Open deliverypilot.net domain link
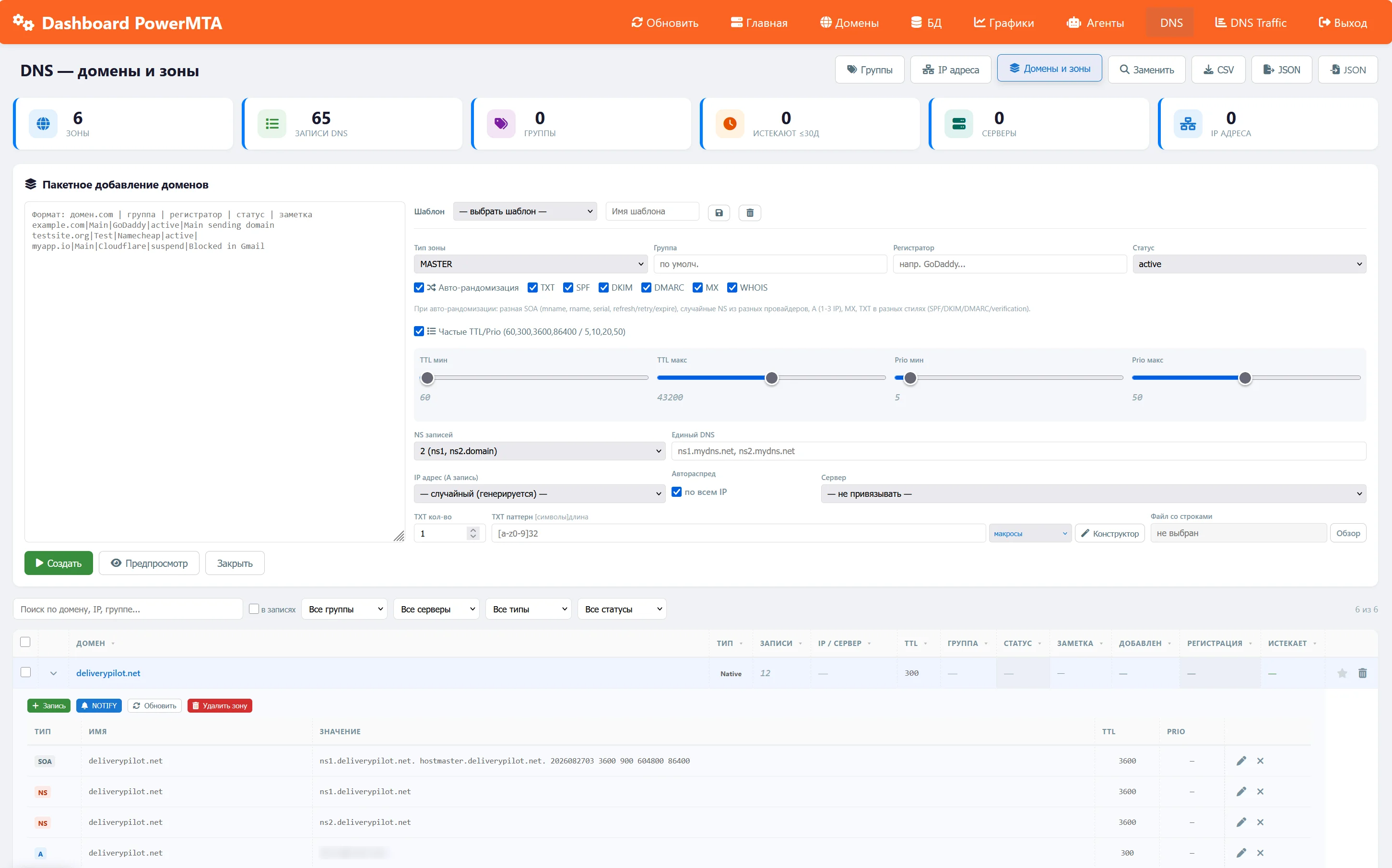The height and width of the screenshot is (868, 1392). [108, 673]
